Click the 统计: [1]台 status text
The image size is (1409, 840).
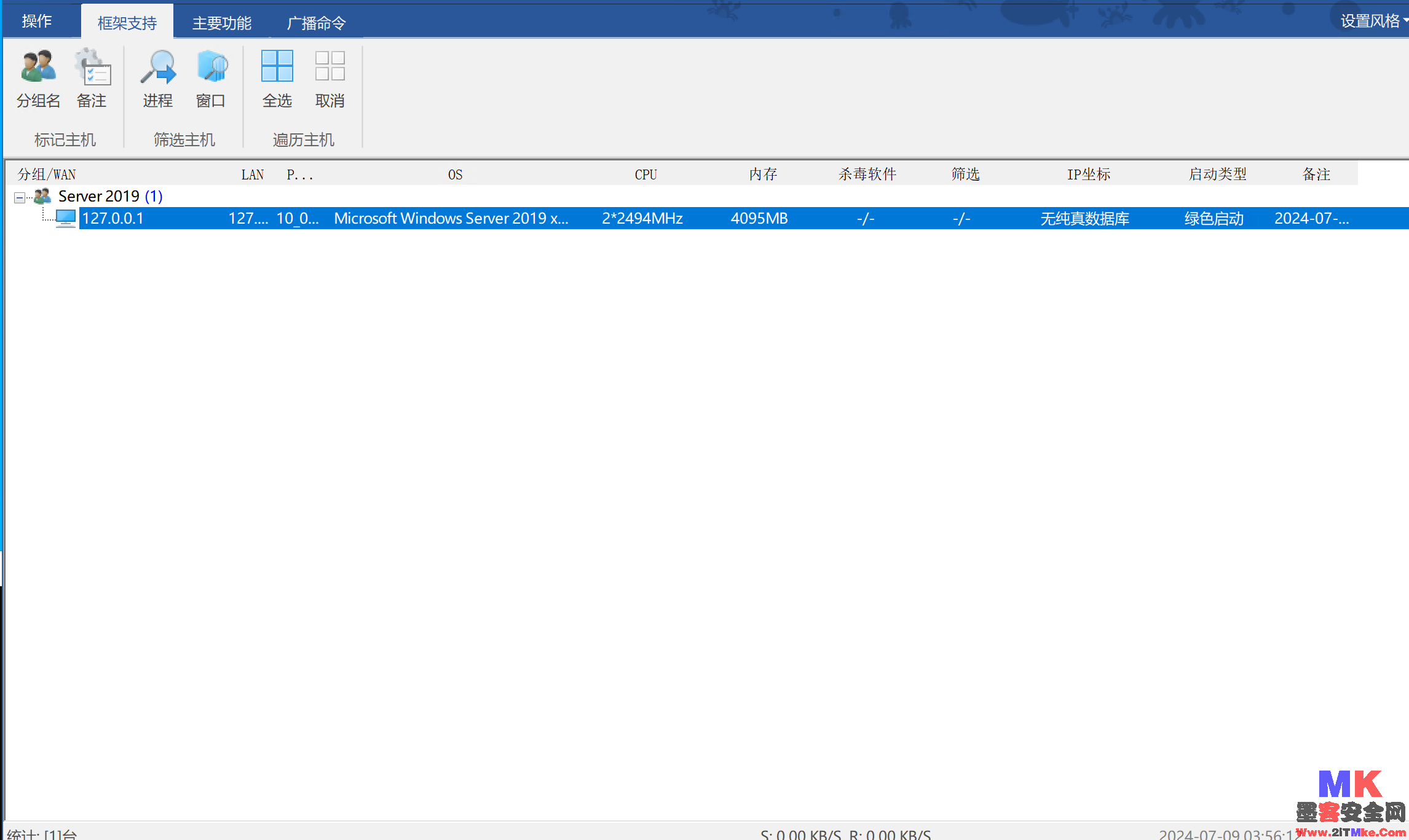click(42, 834)
